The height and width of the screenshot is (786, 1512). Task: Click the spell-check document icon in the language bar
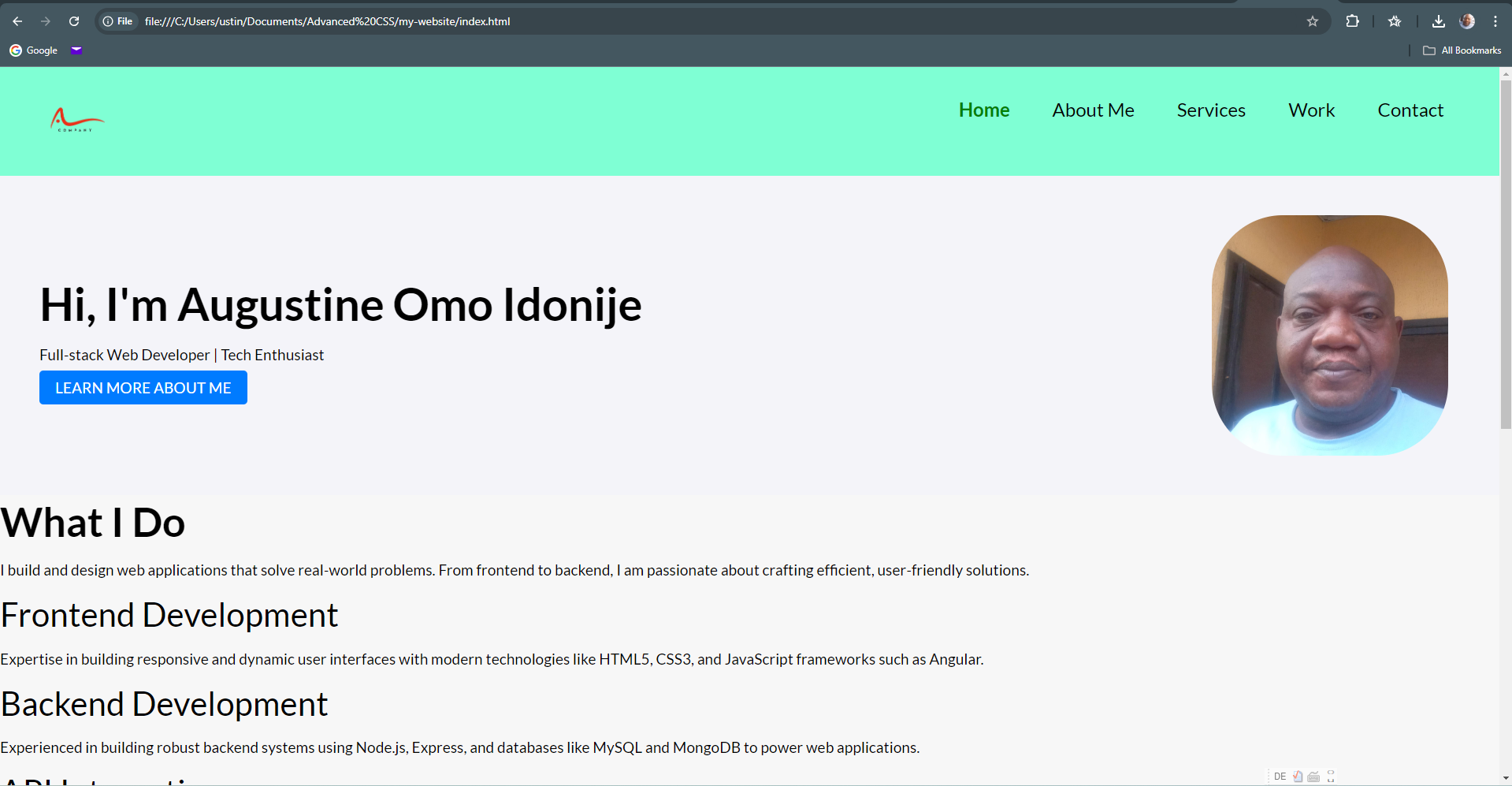coord(1298,777)
